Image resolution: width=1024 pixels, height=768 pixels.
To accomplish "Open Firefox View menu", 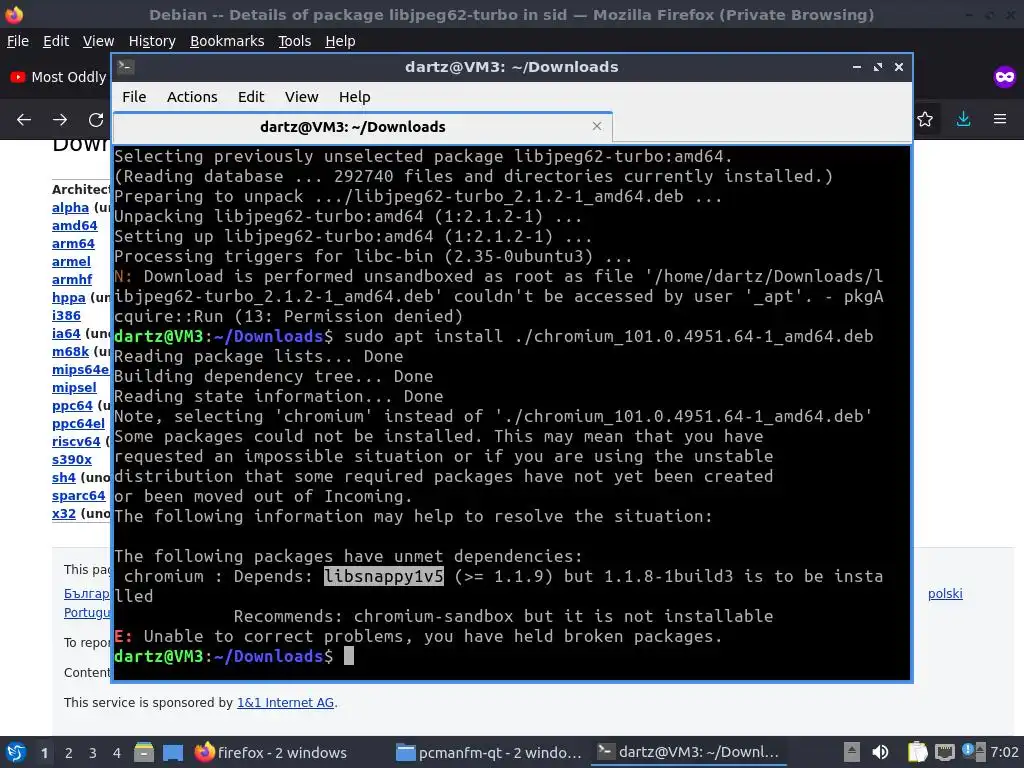I will tap(98, 41).
